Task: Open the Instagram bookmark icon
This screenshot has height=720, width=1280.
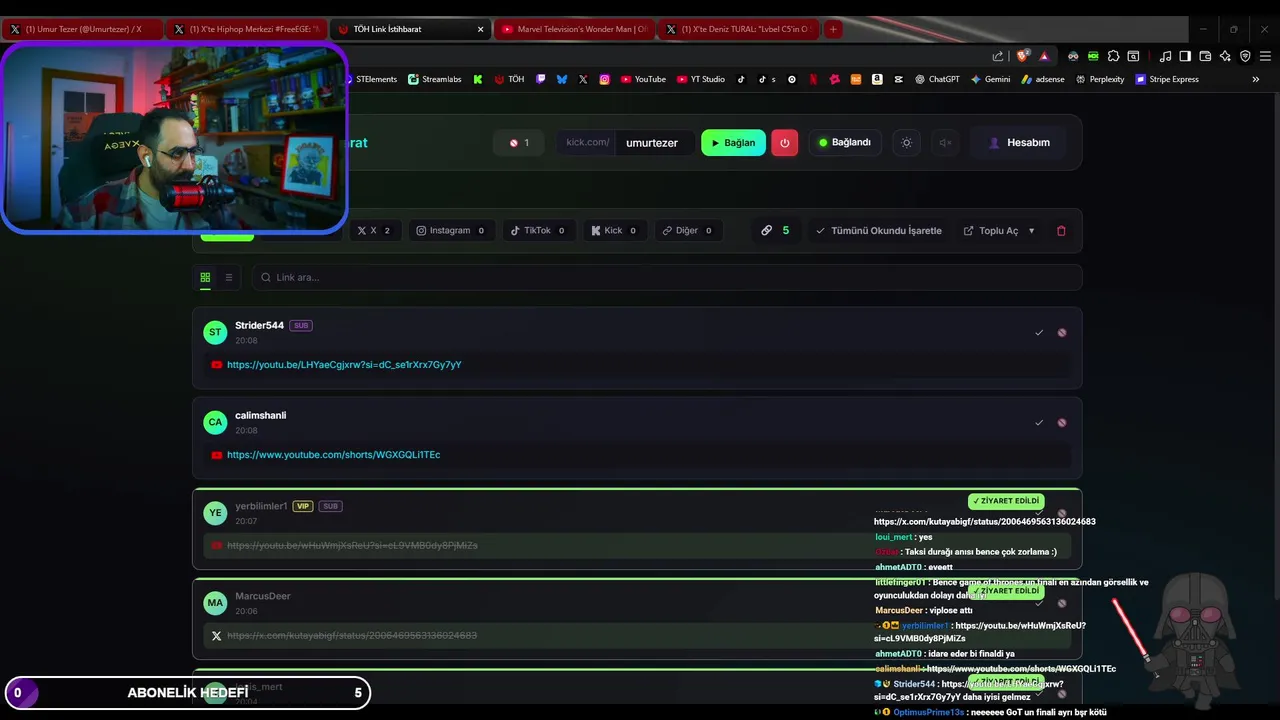Action: 605,79
